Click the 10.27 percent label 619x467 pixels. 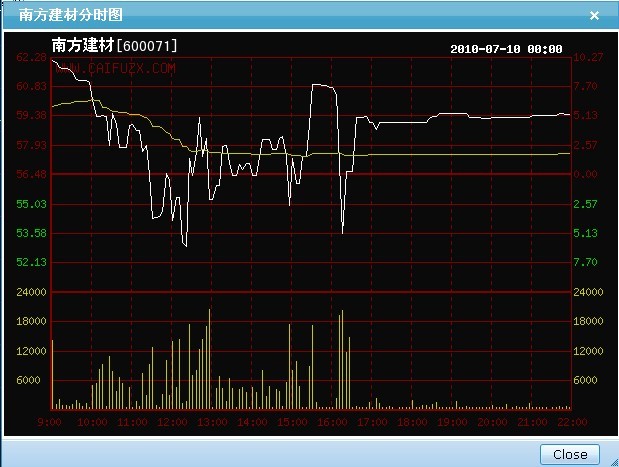[588, 57]
